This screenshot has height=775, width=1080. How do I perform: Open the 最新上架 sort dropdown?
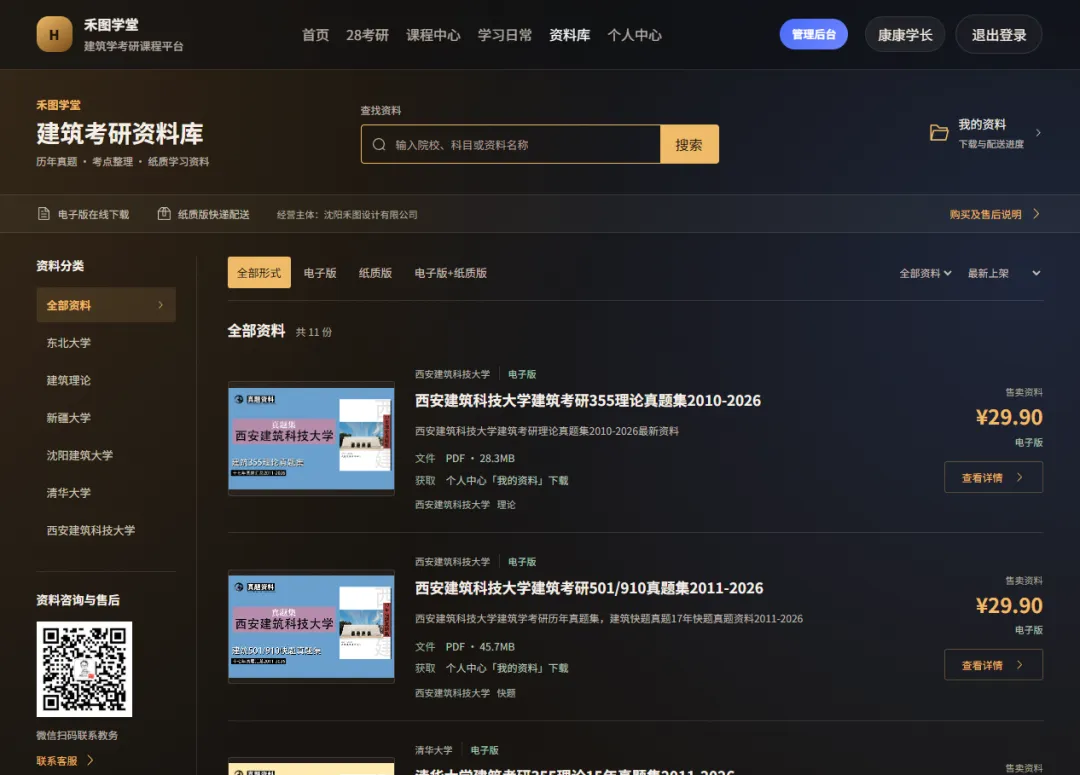coord(1004,273)
